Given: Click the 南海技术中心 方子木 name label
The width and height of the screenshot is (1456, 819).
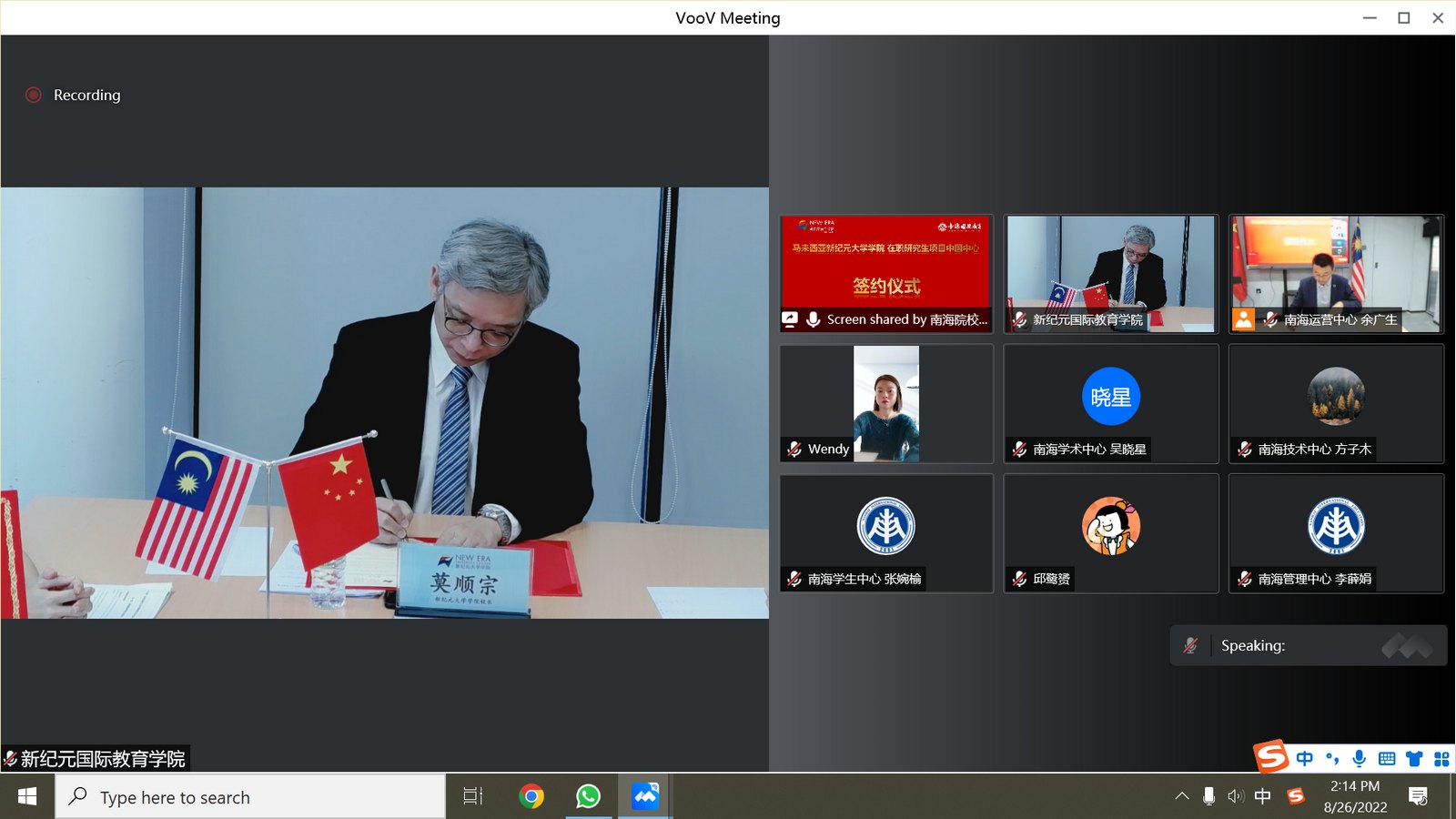Looking at the screenshot, I should coord(1314,449).
